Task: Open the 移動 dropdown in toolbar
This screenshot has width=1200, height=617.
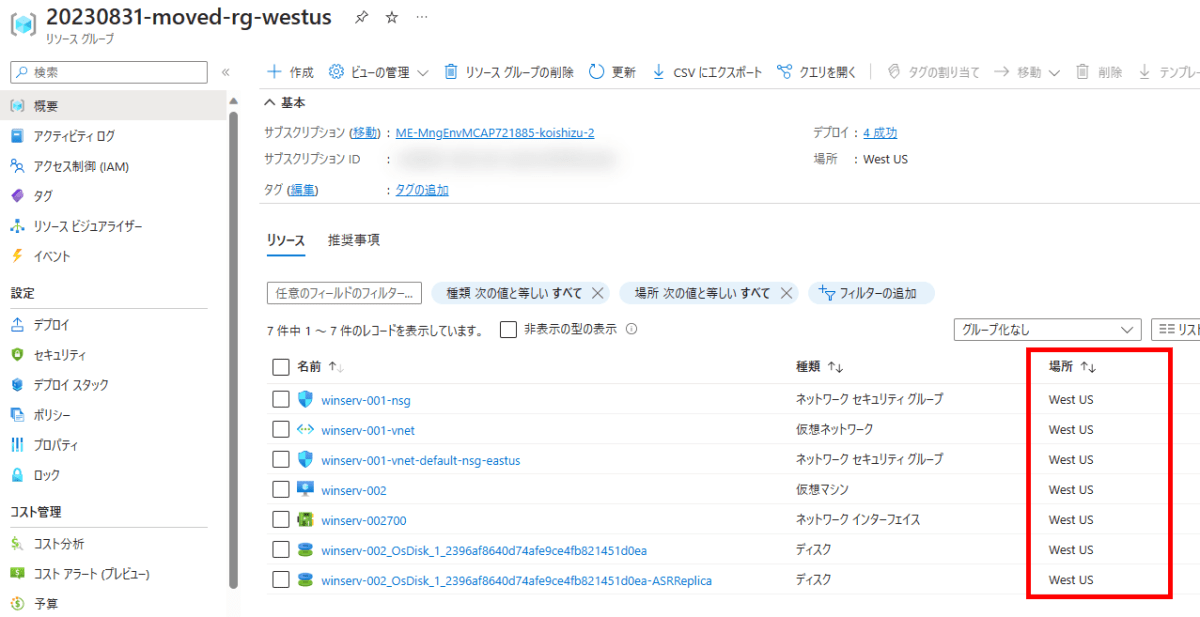Action: click(x=1028, y=72)
